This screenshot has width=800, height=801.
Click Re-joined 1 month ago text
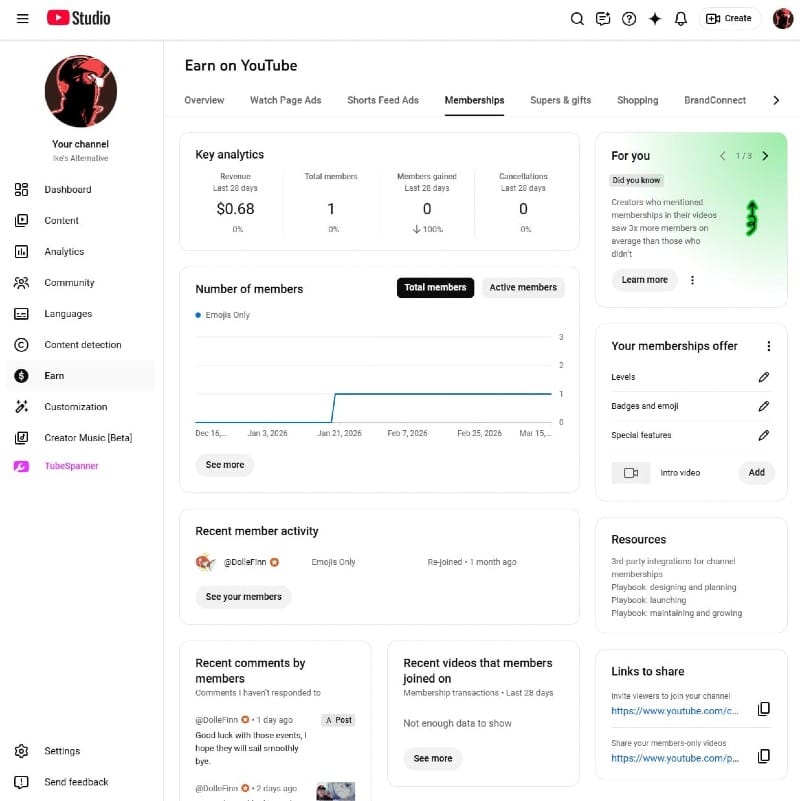click(472, 562)
